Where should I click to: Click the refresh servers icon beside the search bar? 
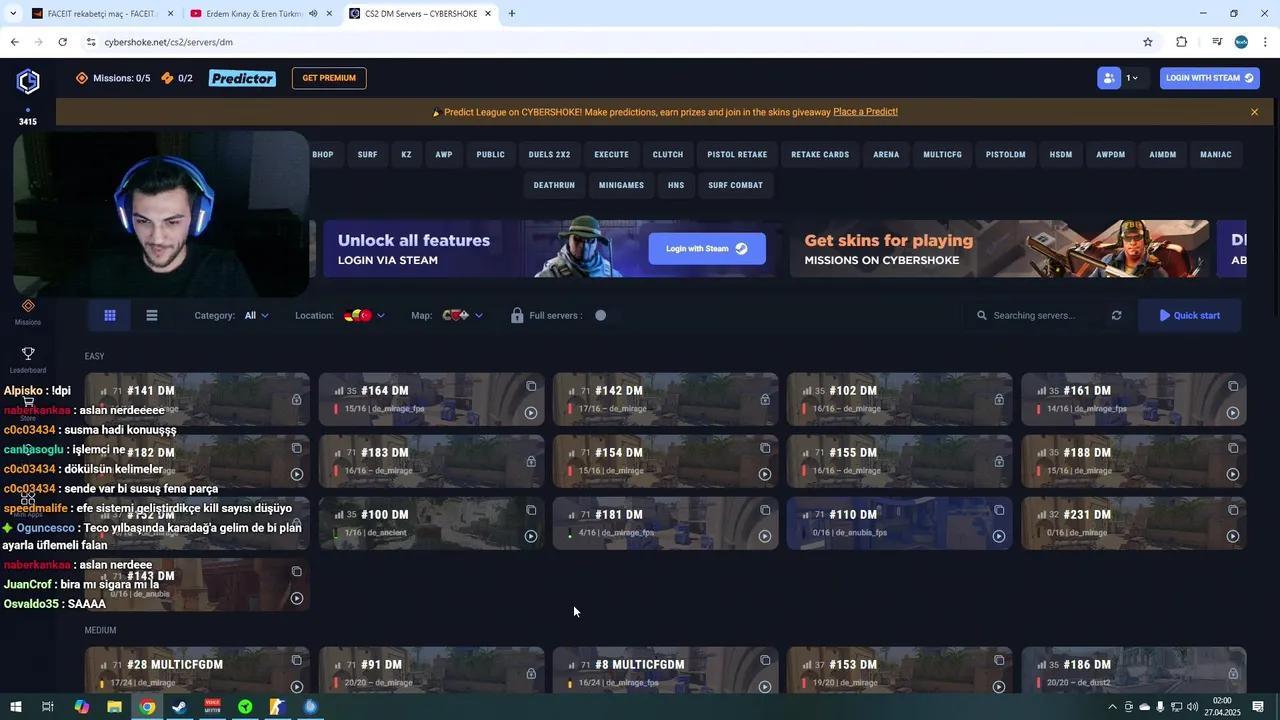point(1116,315)
